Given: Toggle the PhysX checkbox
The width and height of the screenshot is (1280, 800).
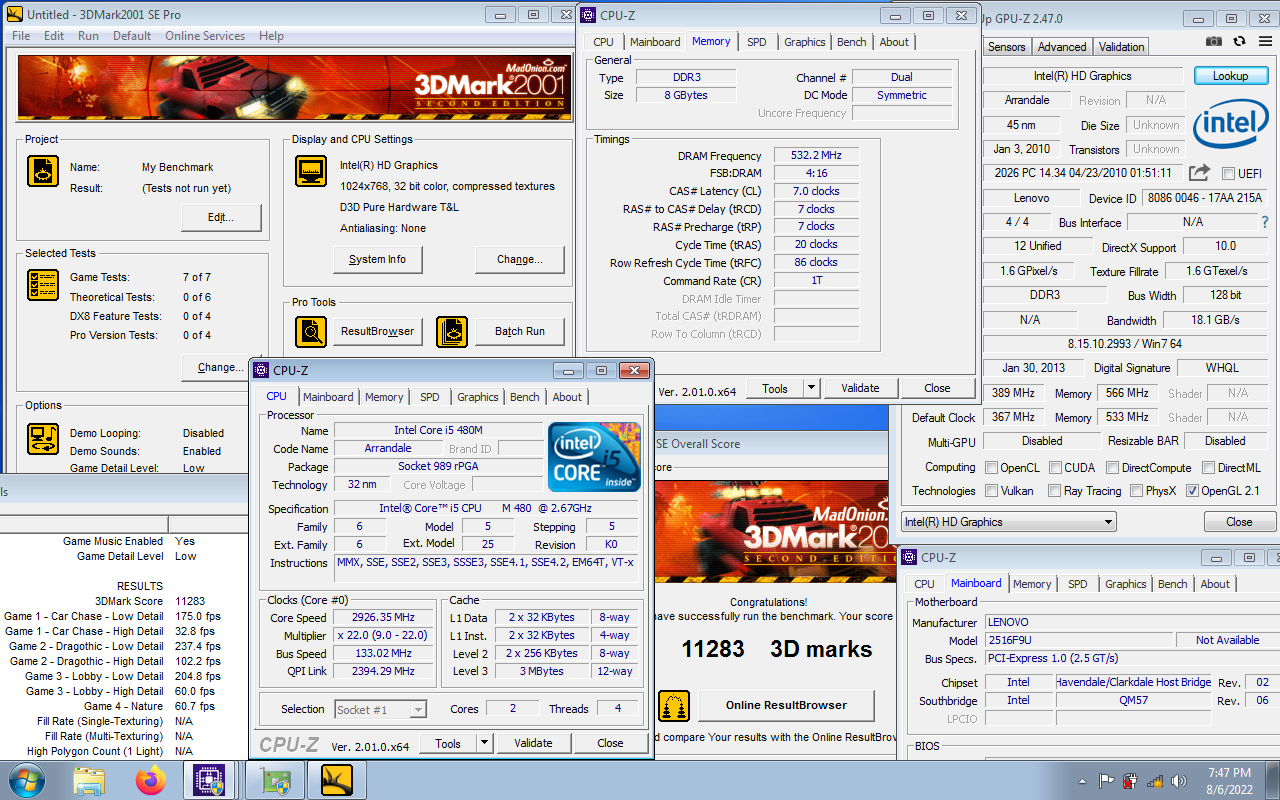Looking at the screenshot, I should [1136, 491].
